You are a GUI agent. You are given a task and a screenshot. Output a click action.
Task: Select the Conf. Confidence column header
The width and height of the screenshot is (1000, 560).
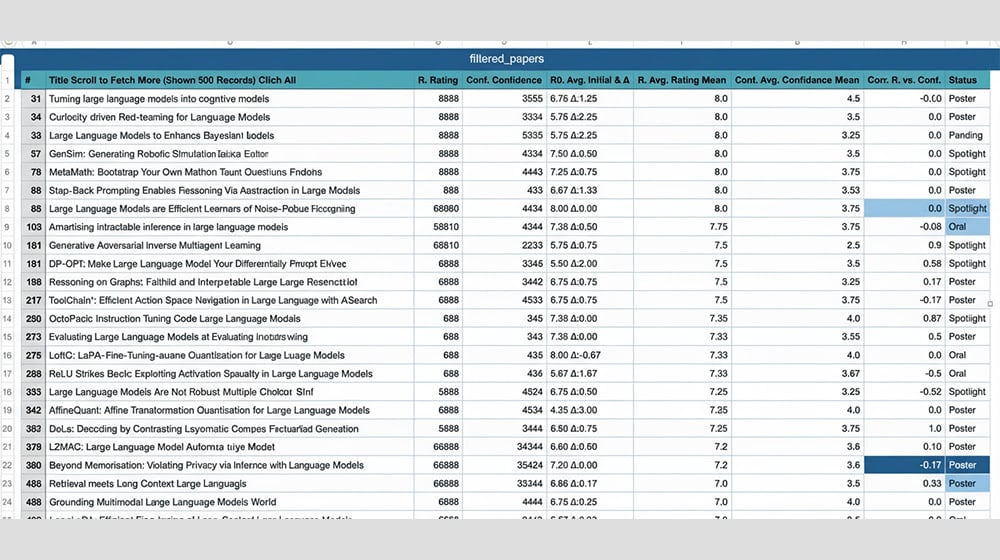pos(503,80)
